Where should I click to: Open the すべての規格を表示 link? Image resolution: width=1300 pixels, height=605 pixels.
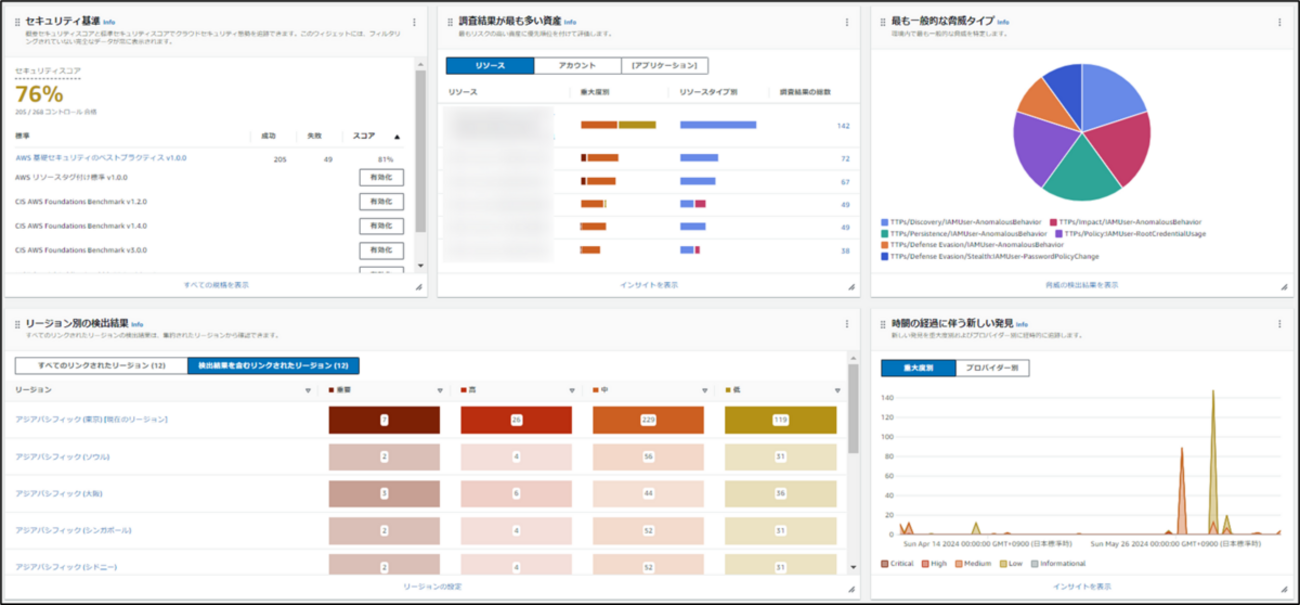pyautogui.click(x=216, y=285)
